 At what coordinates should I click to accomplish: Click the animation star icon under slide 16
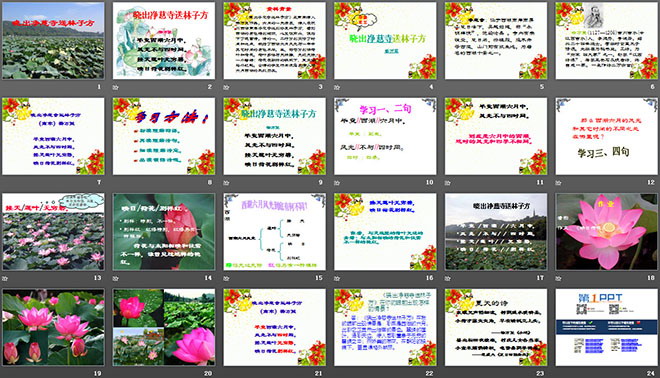pos(337,278)
